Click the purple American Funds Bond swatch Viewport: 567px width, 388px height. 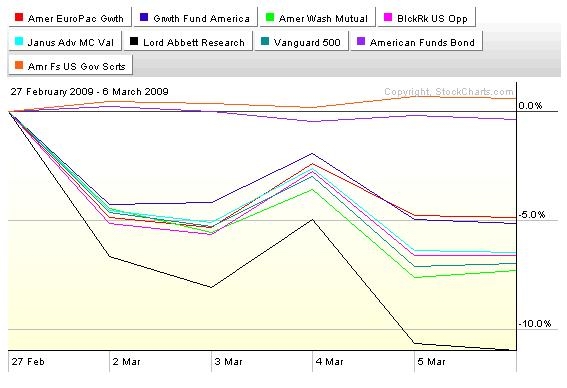point(361,41)
